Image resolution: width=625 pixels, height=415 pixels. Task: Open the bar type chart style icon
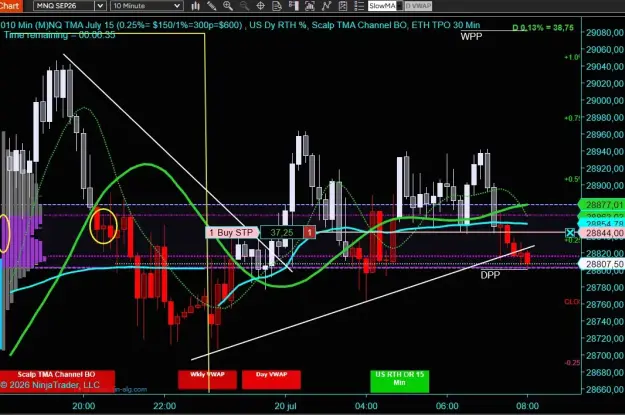[196, 6]
